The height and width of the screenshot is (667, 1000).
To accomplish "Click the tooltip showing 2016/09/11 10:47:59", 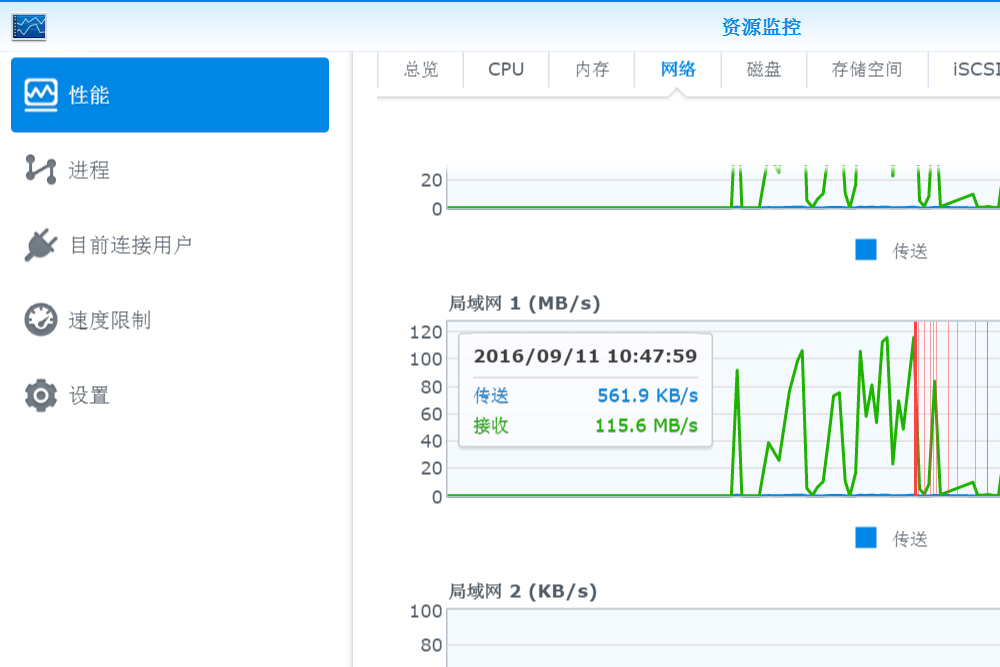I will 585,390.
